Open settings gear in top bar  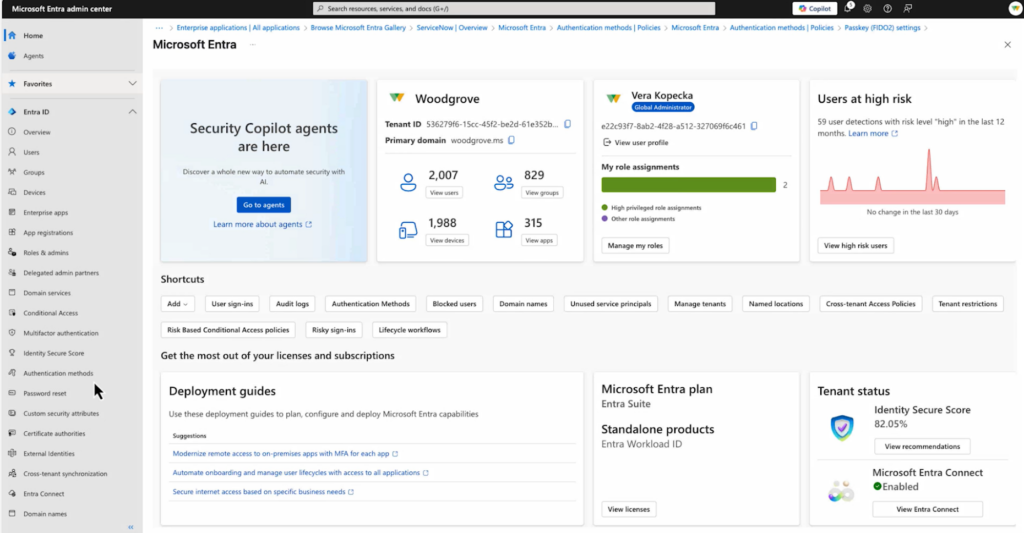pos(867,8)
